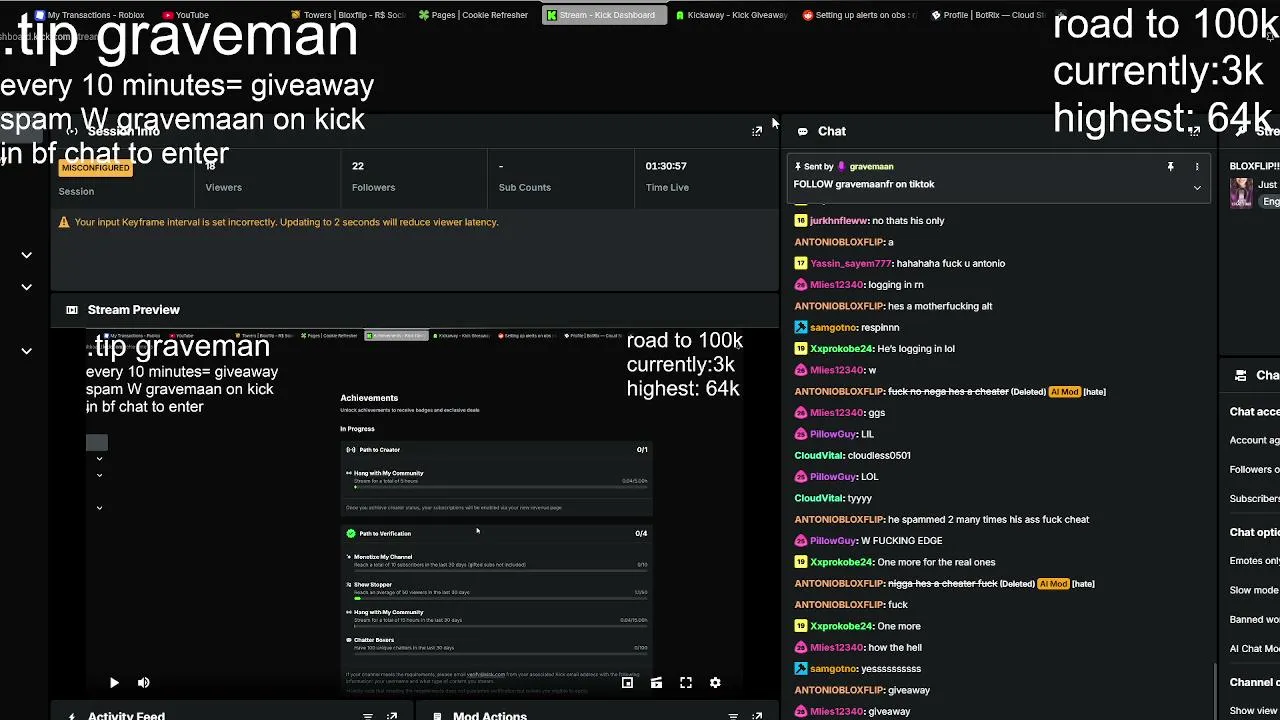Select Stream - Kick Dashboard tab
The image size is (1280, 720).
[x=602, y=15]
